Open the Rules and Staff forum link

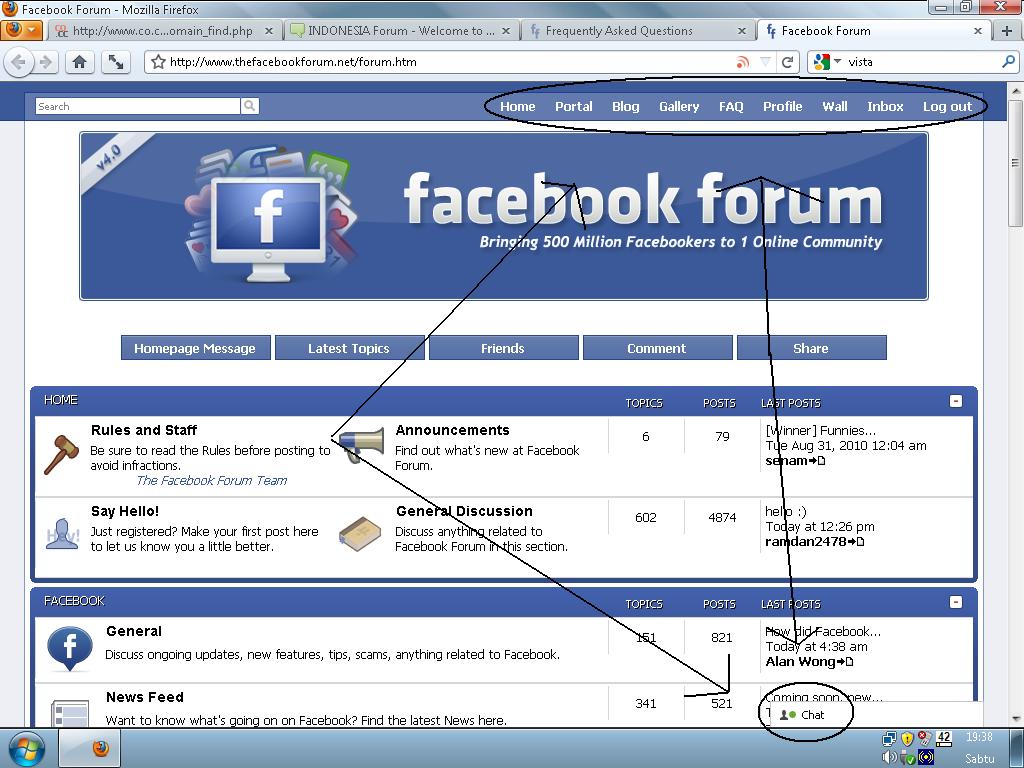(144, 430)
